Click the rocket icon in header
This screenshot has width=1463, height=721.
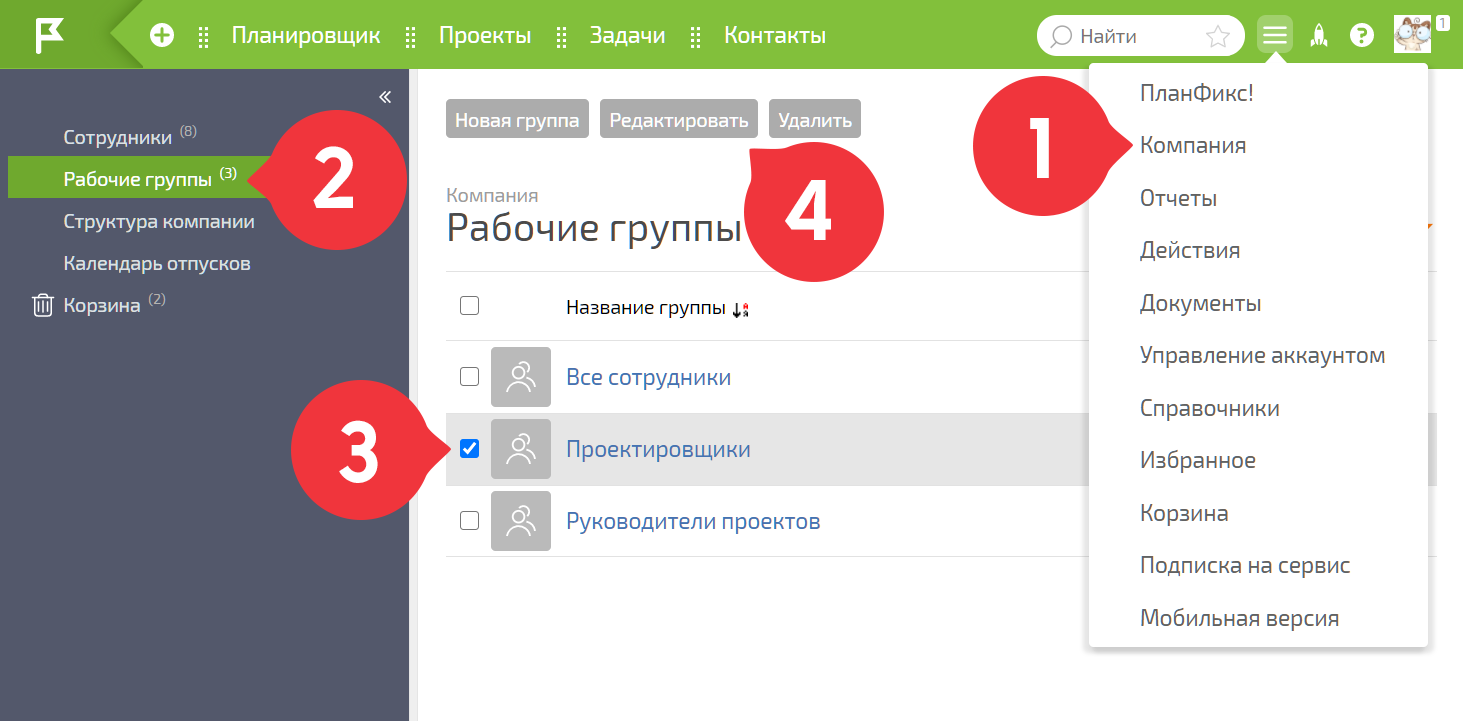tap(1319, 35)
